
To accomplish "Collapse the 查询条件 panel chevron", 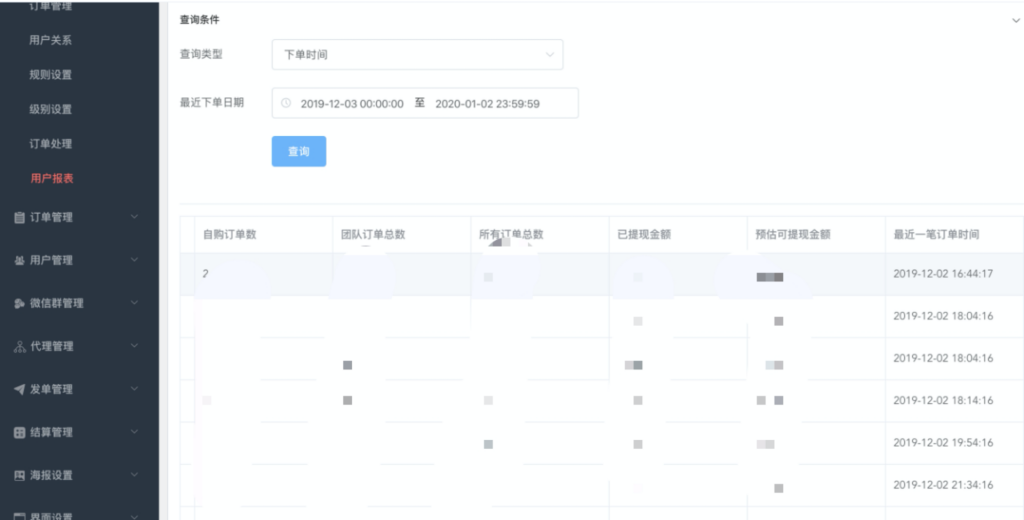I will click(1016, 20).
